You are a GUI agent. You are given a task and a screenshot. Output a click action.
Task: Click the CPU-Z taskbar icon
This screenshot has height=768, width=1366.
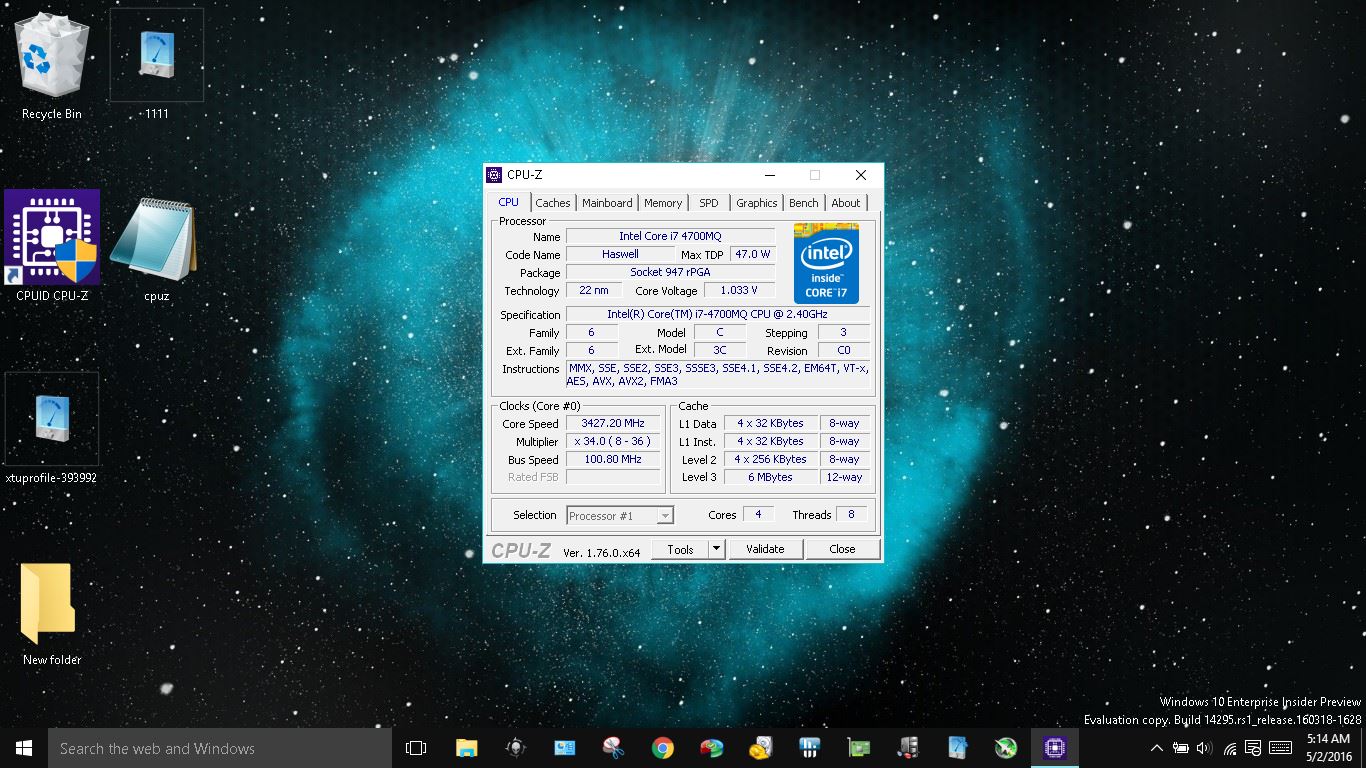click(1055, 748)
